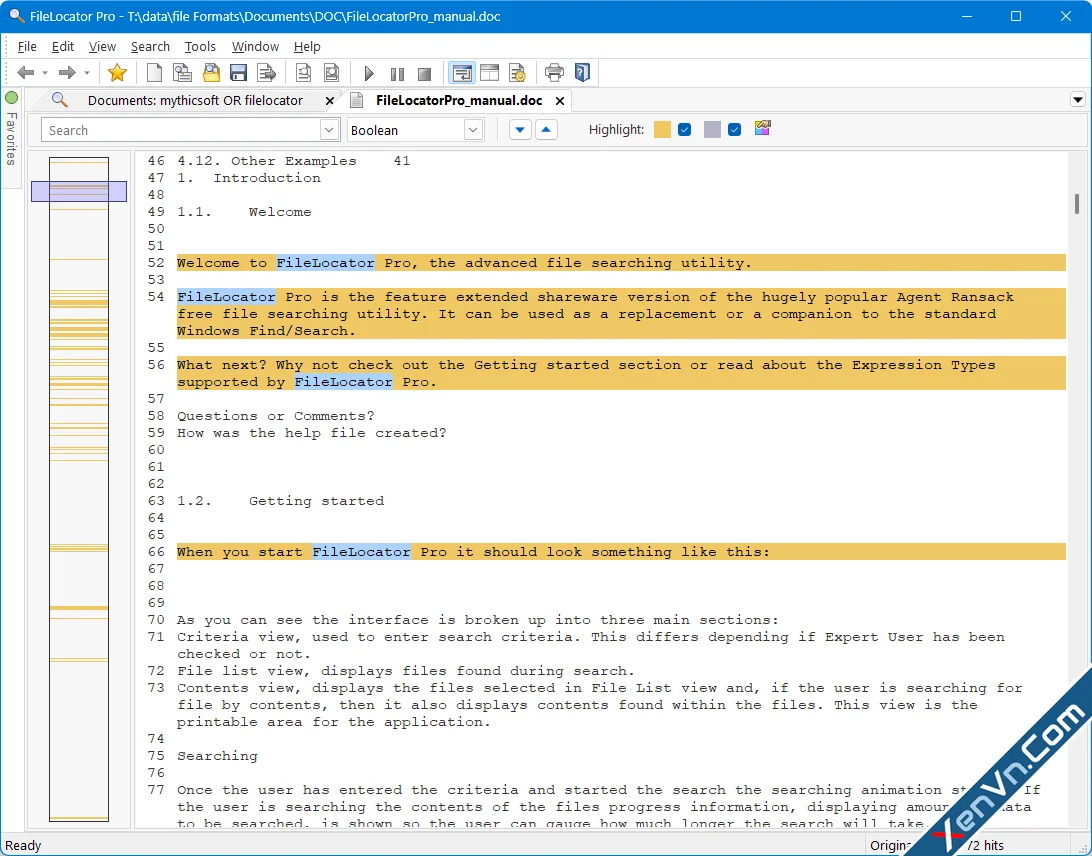Open the highlight color palette icon
1092x856 pixels.
pyautogui.click(x=763, y=128)
